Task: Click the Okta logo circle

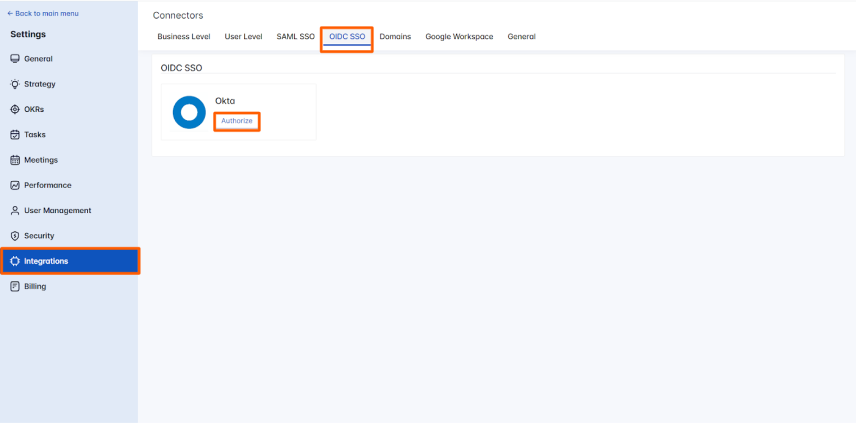Action: [x=189, y=112]
